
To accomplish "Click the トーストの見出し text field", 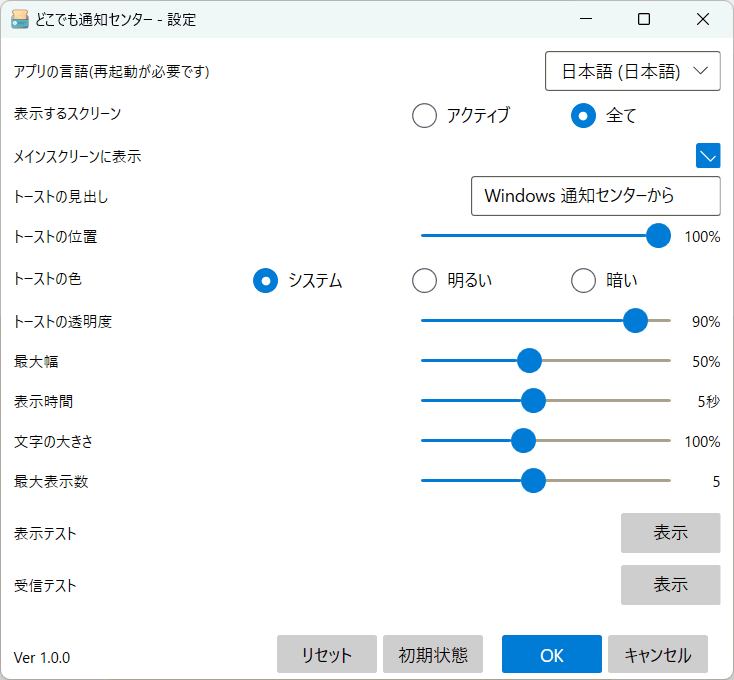I will (x=595, y=196).
